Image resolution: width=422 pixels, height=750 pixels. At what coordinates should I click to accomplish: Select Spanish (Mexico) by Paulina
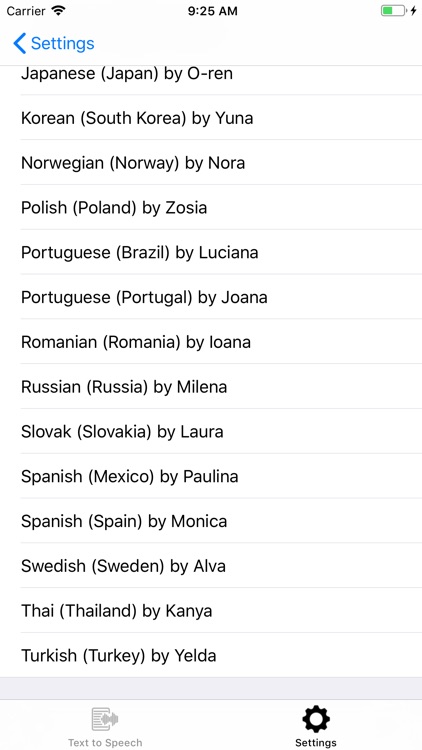[x=211, y=476]
